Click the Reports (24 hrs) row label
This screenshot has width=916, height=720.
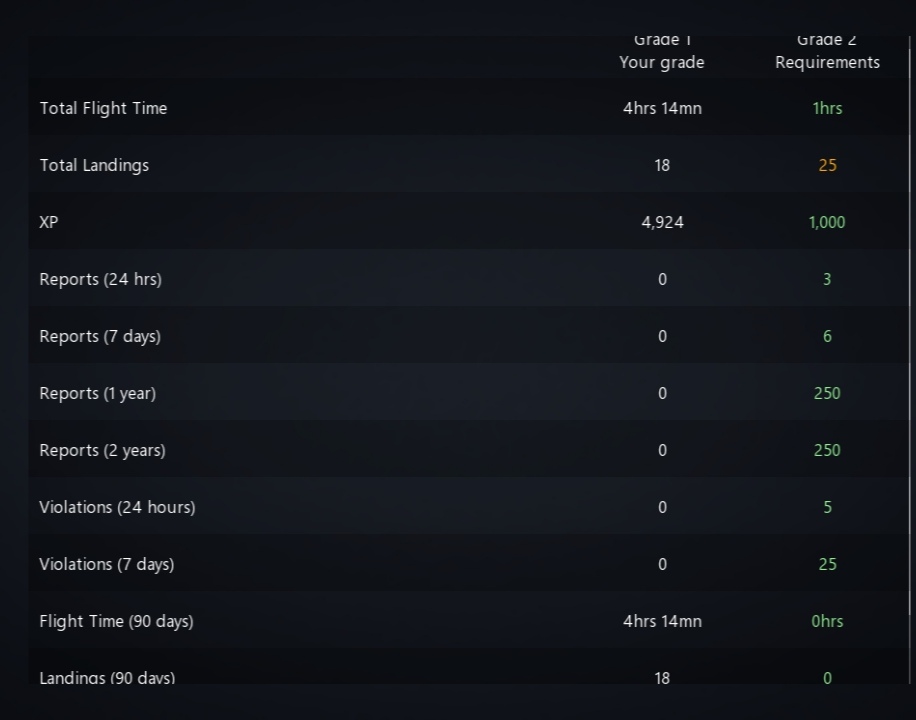pos(100,279)
